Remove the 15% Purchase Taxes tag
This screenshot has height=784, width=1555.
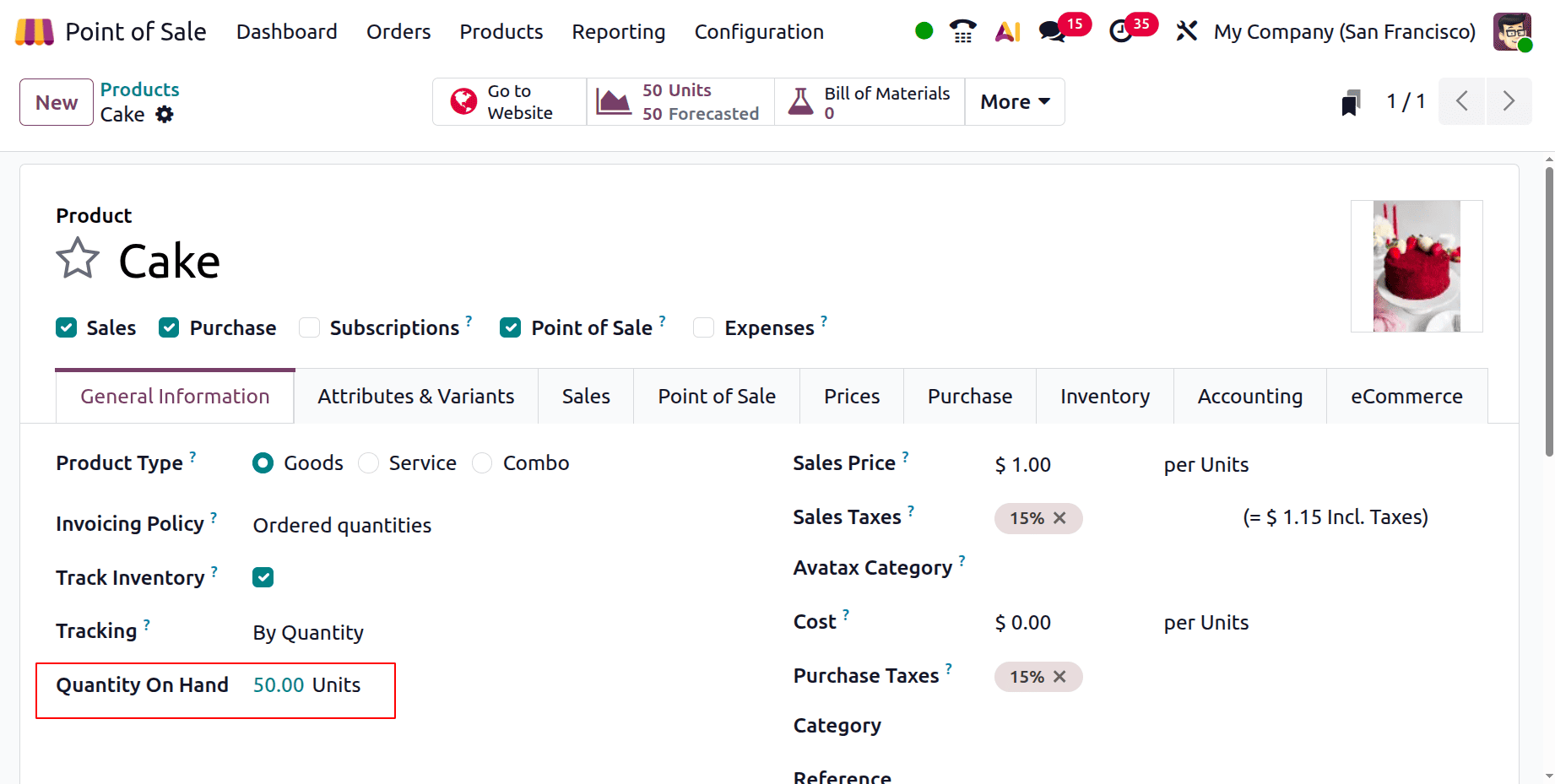1059,677
